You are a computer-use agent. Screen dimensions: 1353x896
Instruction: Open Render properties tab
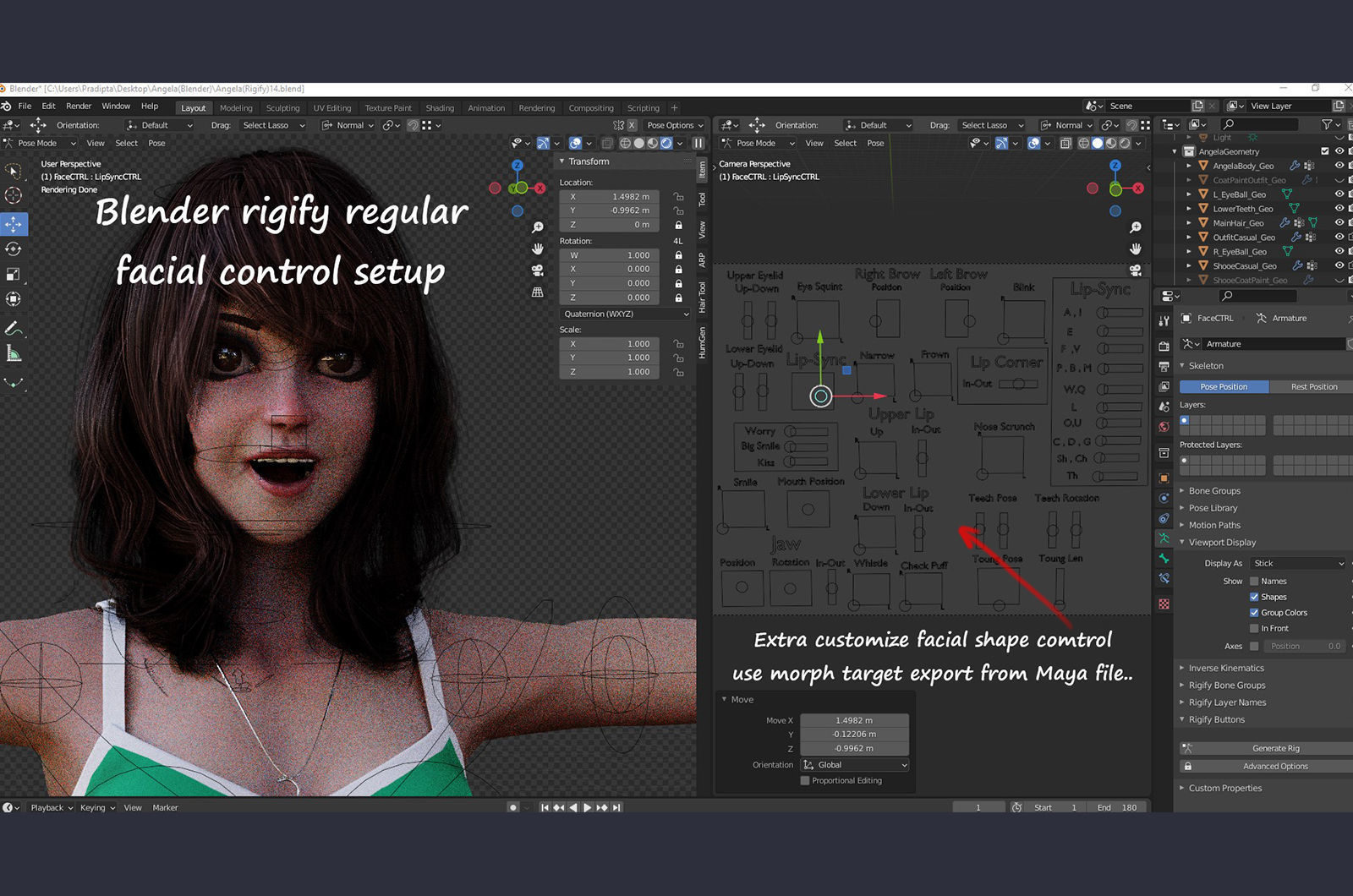pos(1164,346)
